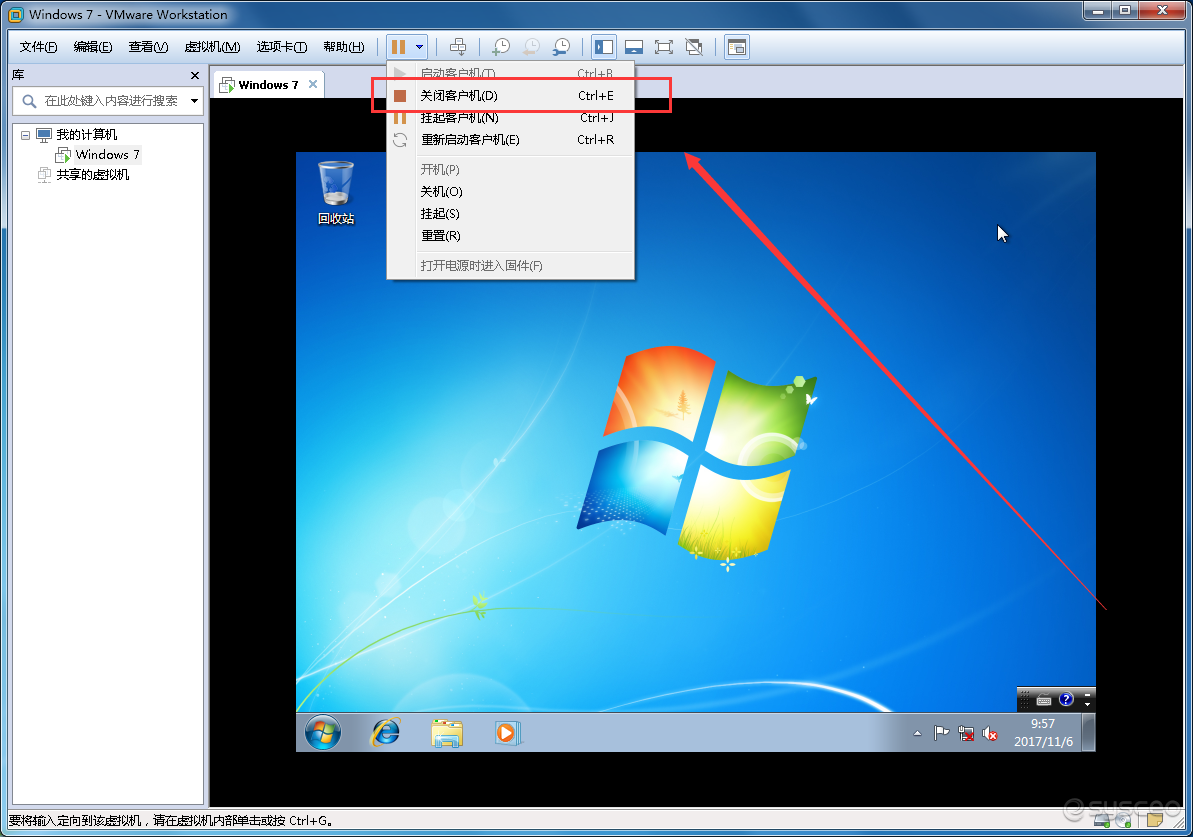Open the power options dropdown arrow

(419, 47)
